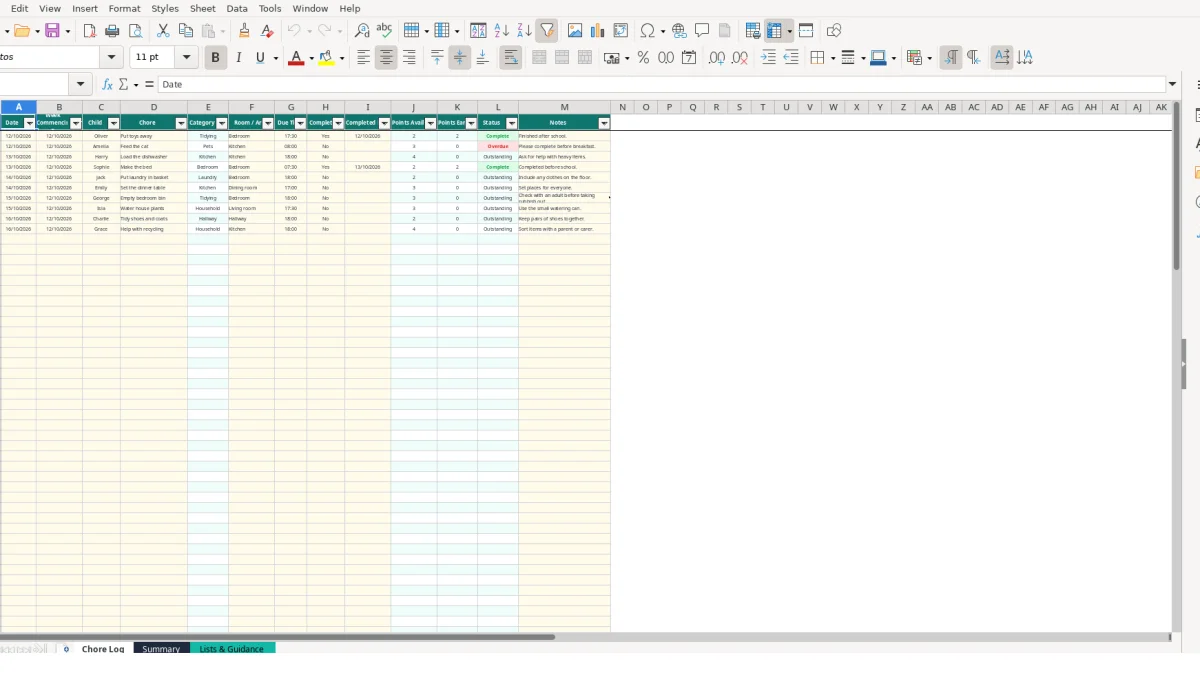Insert a hyperlink via toolbar icon

[x=679, y=31]
